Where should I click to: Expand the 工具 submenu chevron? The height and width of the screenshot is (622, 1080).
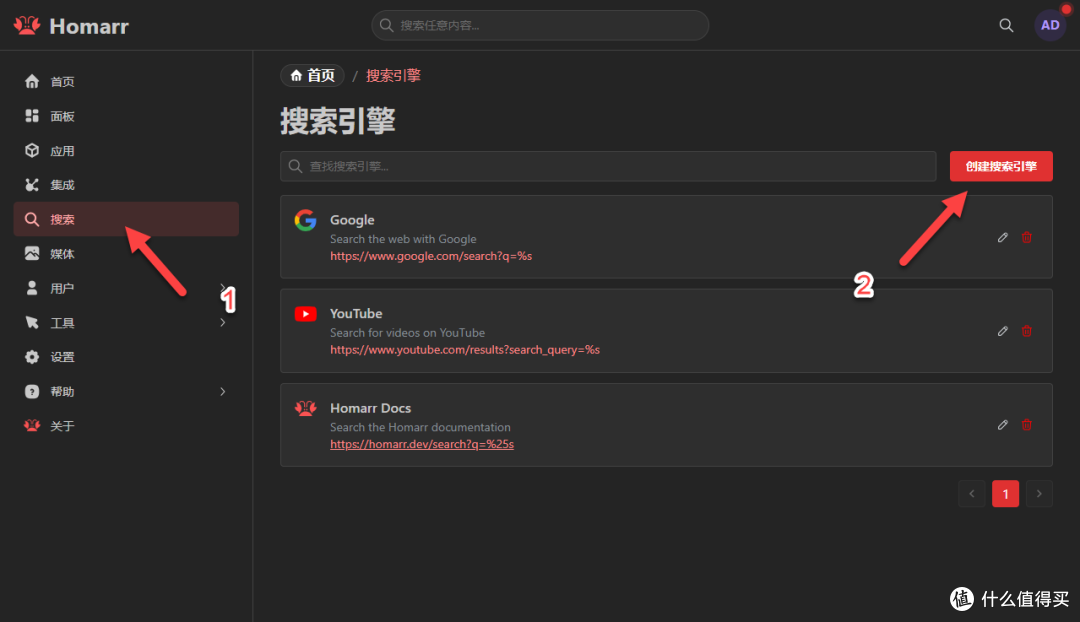[222, 322]
